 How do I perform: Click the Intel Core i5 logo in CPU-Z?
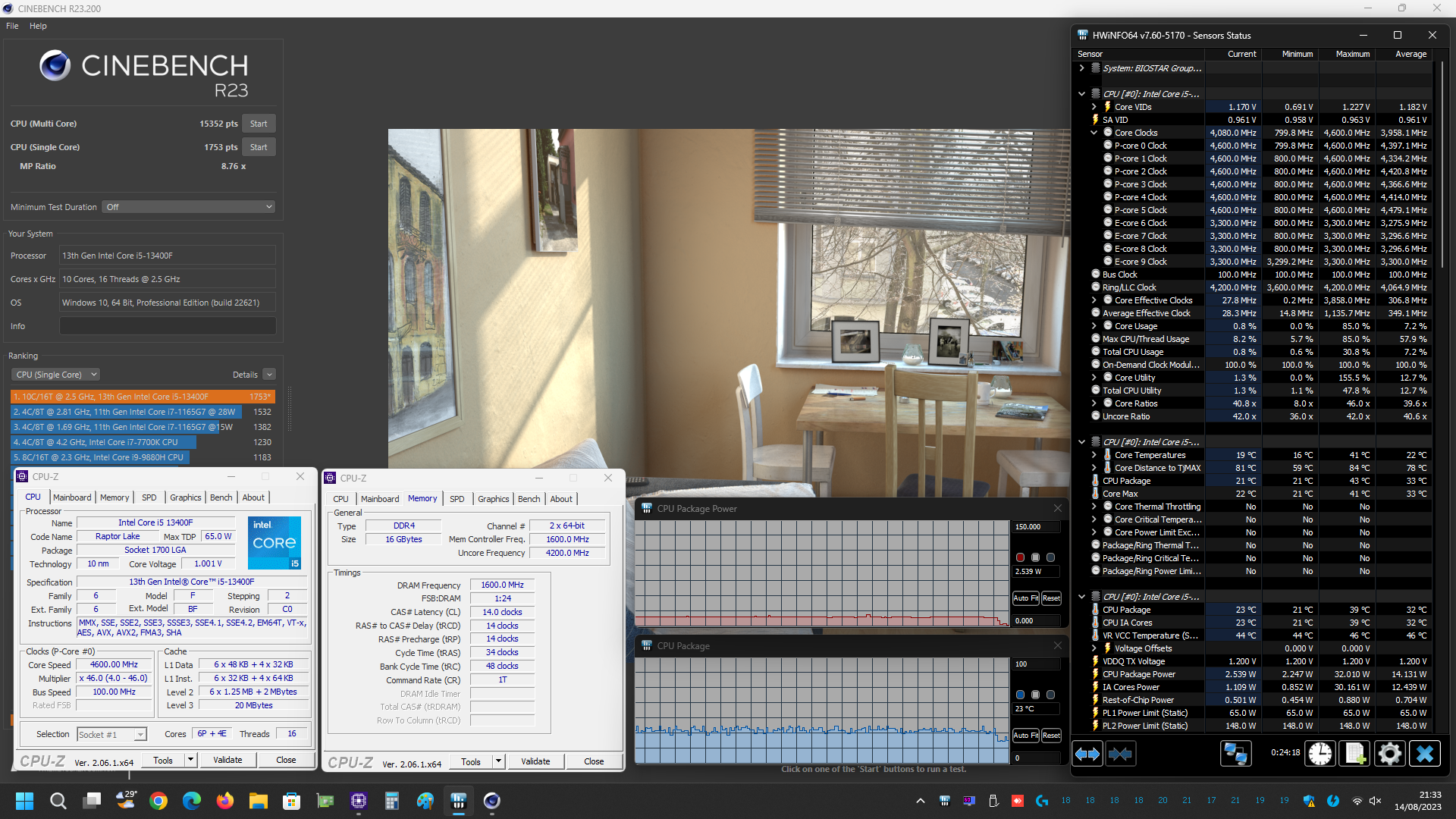point(275,543)
